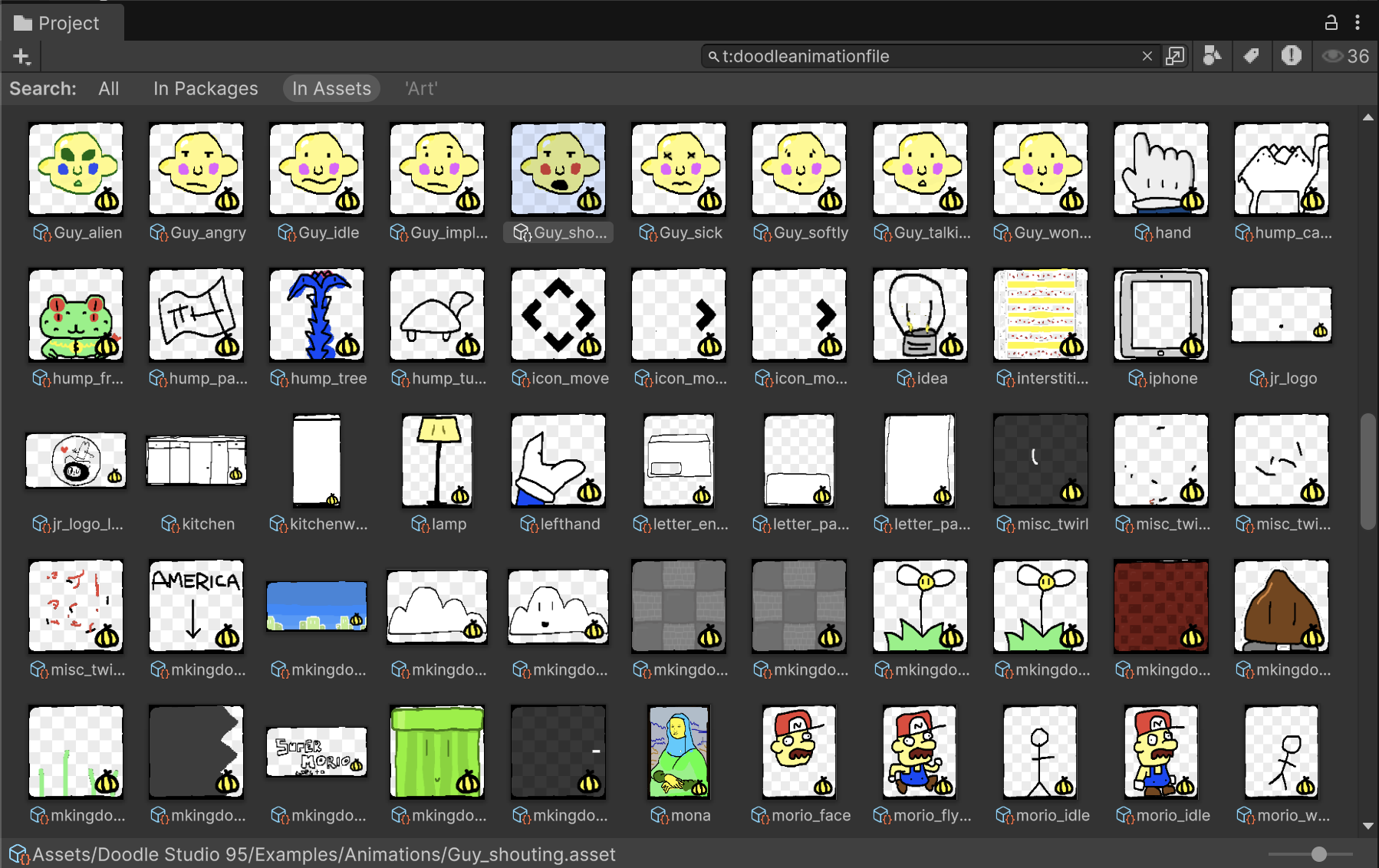The width and height of the screenshot is (1379, 868).
Task: Clear the search field with the X
Action: (1147, 56)
